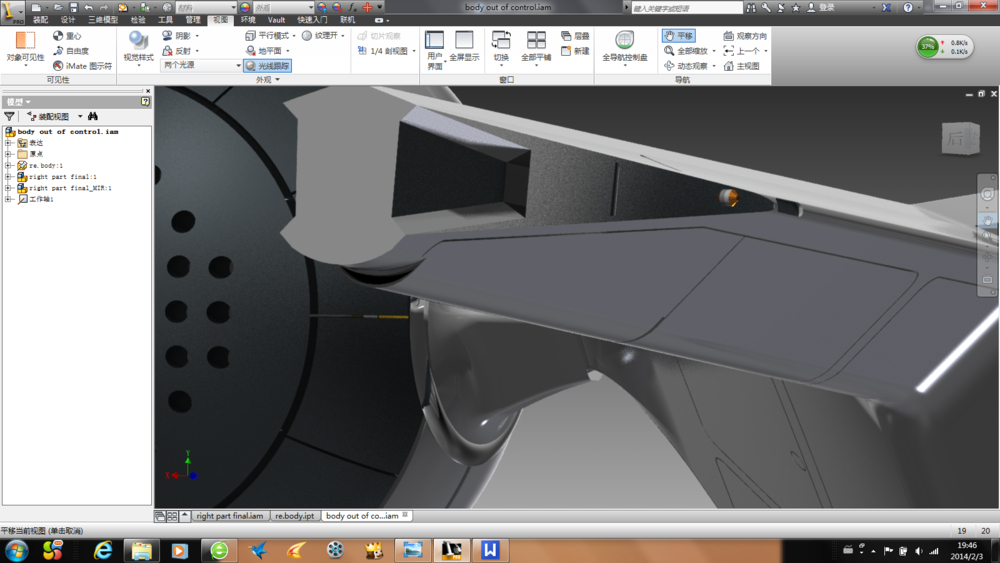Click the fx parameters icon

point(352,8)
